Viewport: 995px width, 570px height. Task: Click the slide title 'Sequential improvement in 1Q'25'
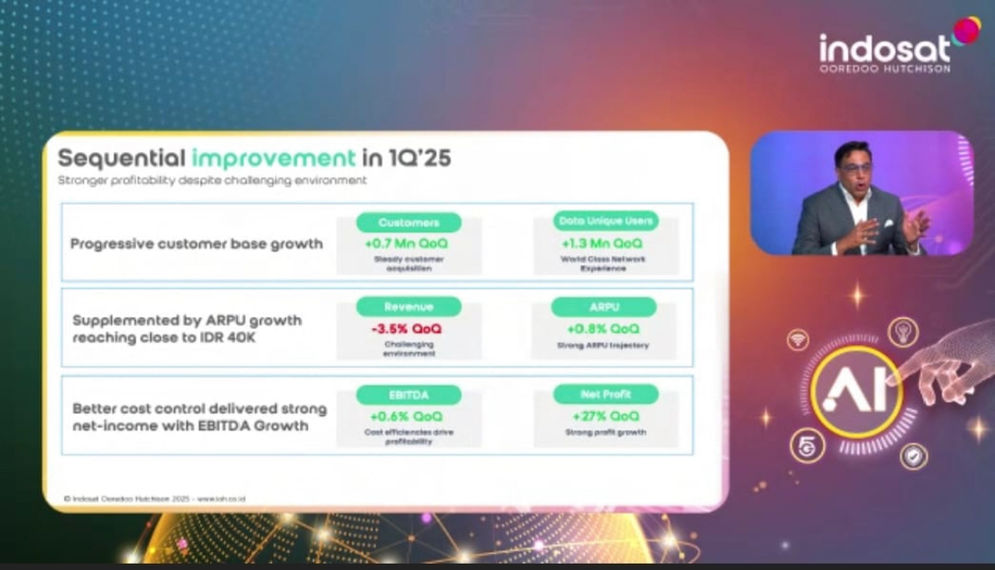pyautogui.click(x=254, y=158)
